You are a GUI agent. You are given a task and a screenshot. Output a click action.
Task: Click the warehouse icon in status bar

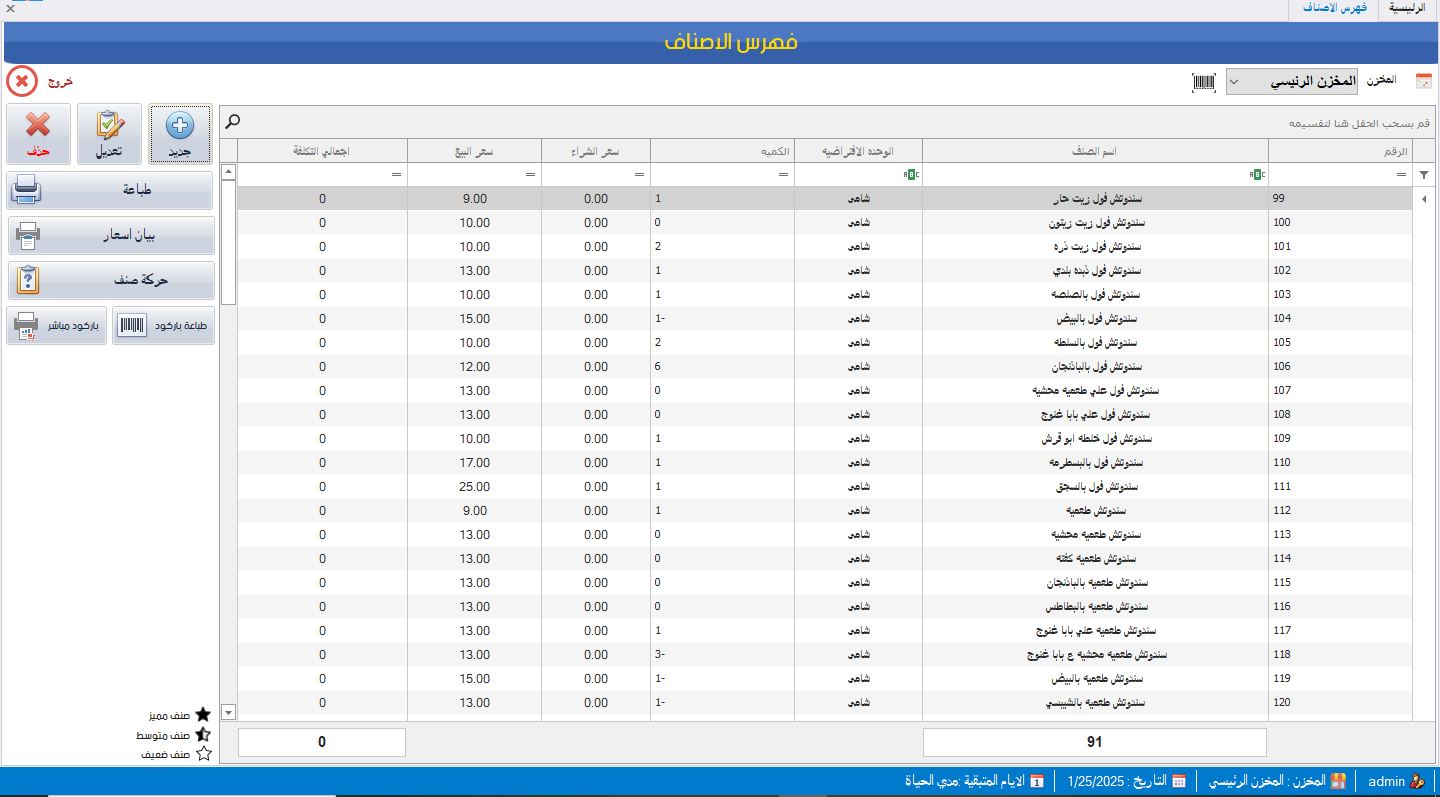[1337, 781]
